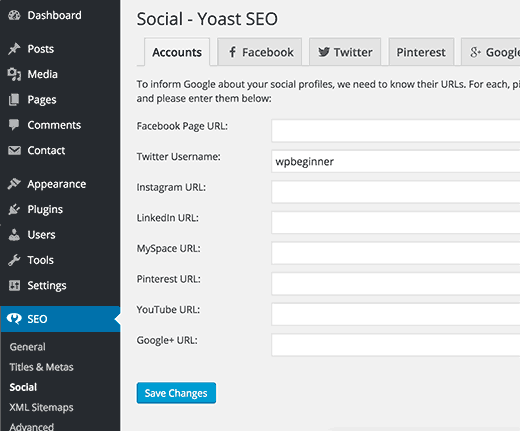Click the Posts pushpin icon
Image resolution: width=520 pixels, height=431 pixels.
[x=14, y=49]
